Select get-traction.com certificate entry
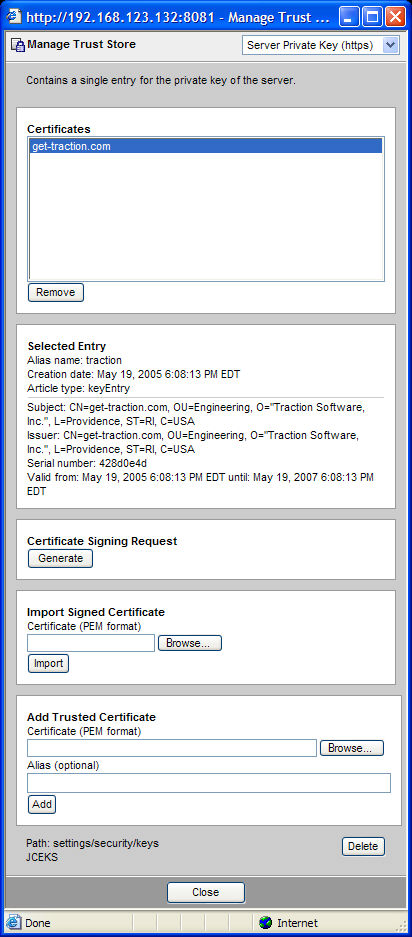This screenshot has width=412, height=937. 206,146
